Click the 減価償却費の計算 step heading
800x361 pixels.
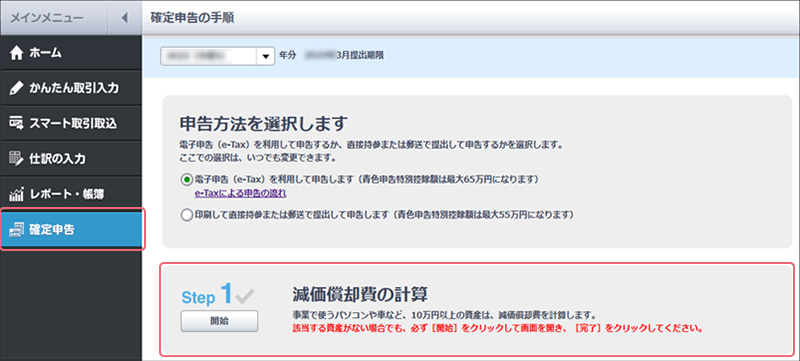click(x=360, y=294)
